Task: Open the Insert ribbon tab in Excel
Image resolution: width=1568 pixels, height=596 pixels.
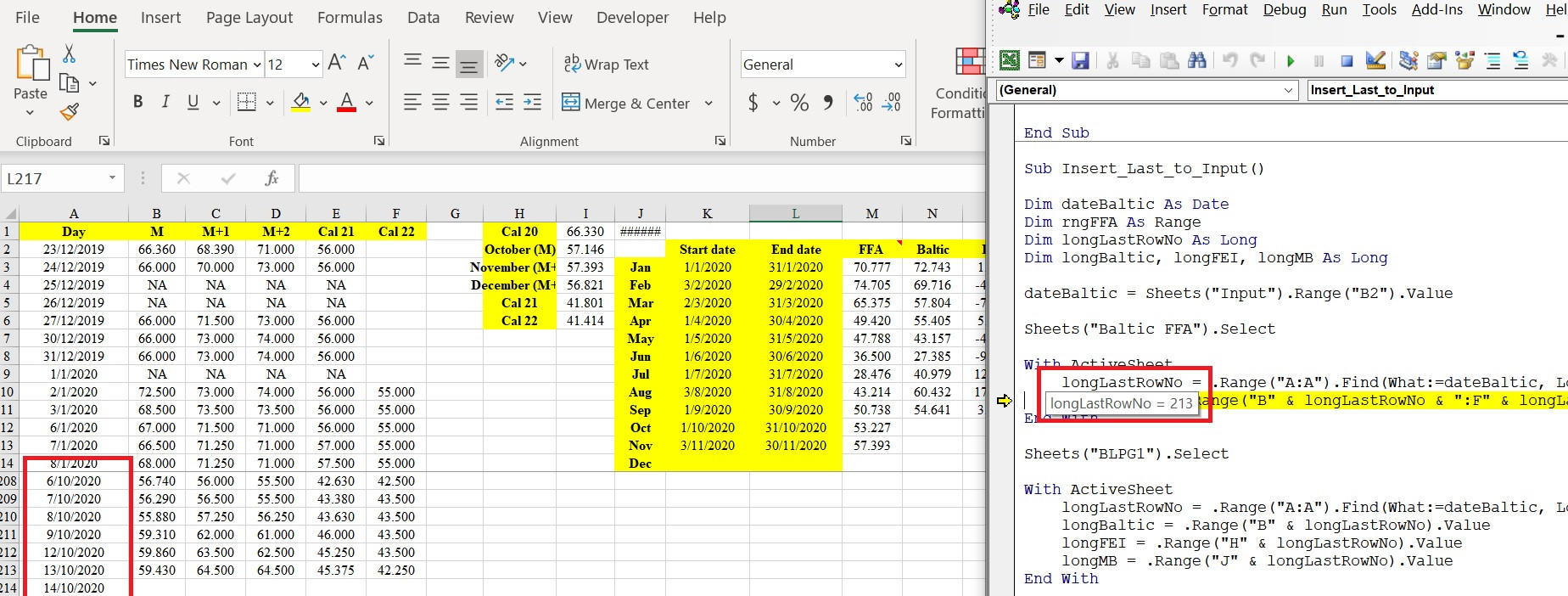Action: coord(160,17)
